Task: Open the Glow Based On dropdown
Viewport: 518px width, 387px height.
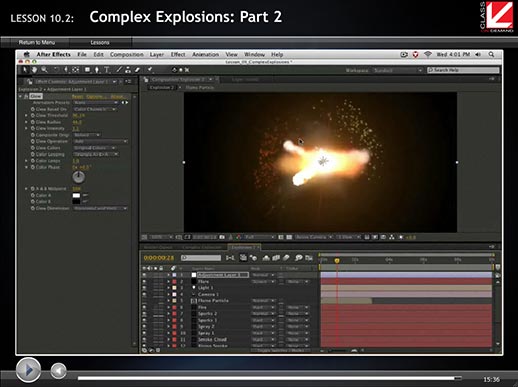Action: [95, 109]
